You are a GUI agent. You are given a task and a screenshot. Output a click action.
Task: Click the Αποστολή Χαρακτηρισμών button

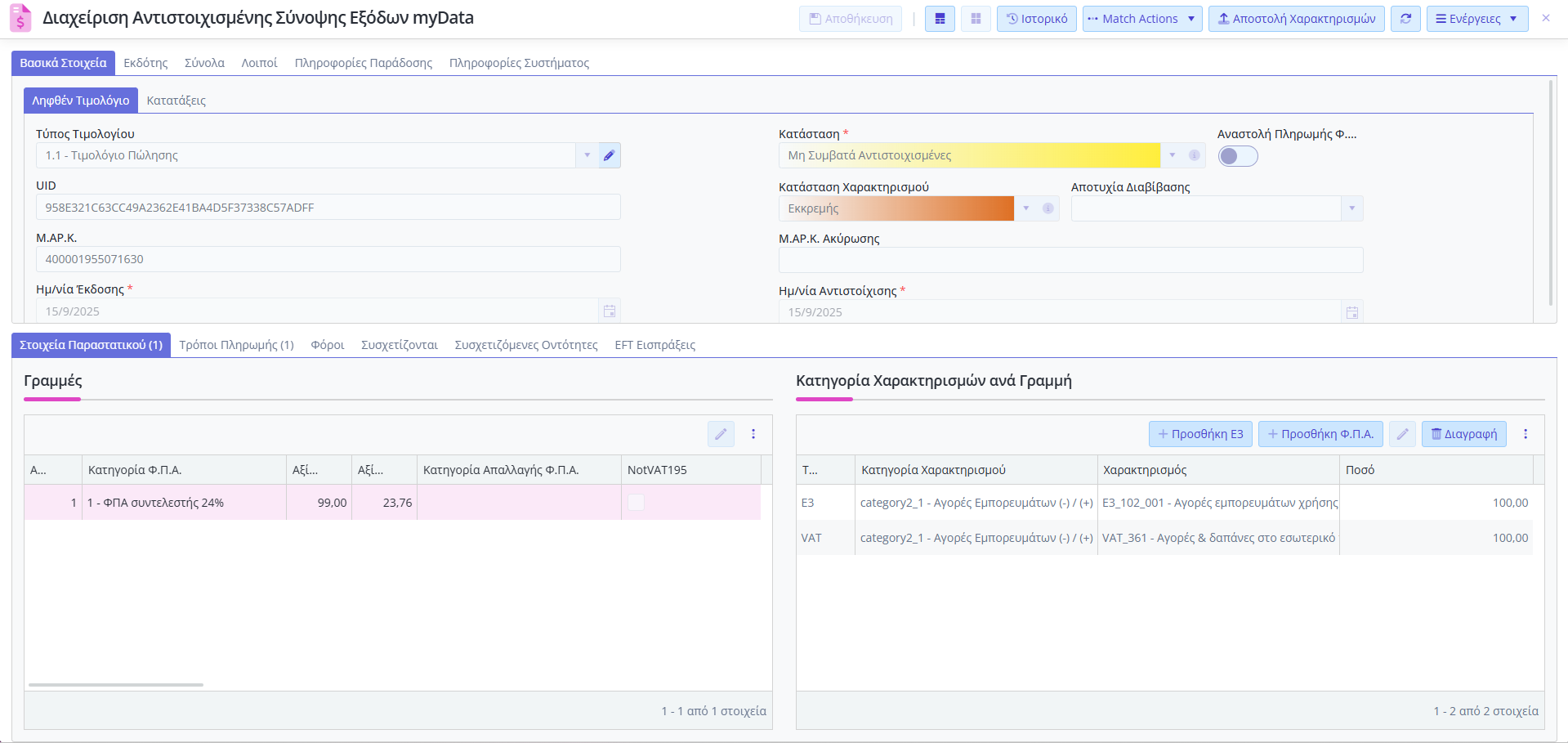point(1296,19)
